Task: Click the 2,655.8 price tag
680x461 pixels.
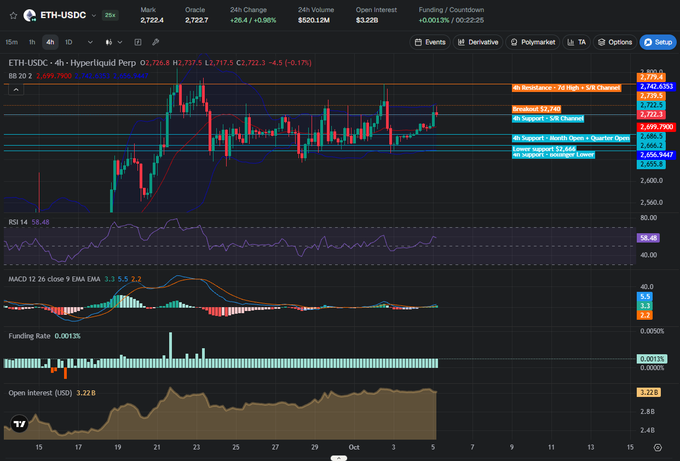Action: click(x=651, y=164)
